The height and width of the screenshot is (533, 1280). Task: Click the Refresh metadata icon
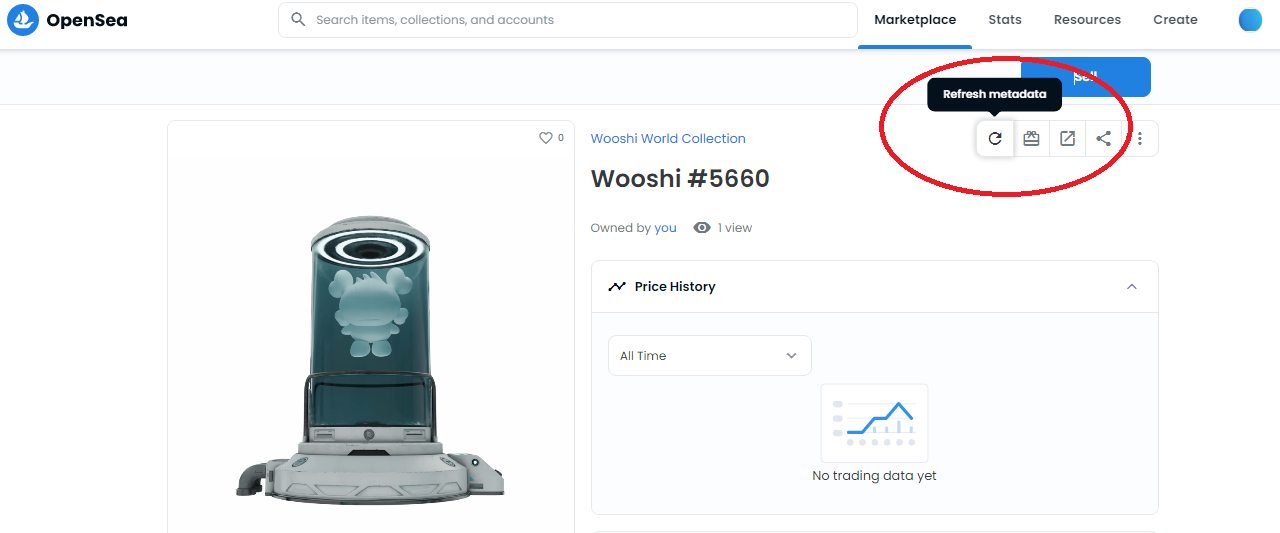(995, 139)
